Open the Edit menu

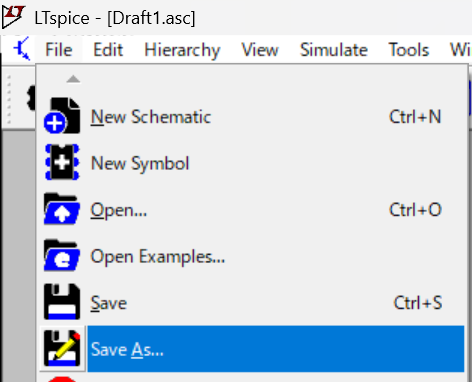pos(108,50)
